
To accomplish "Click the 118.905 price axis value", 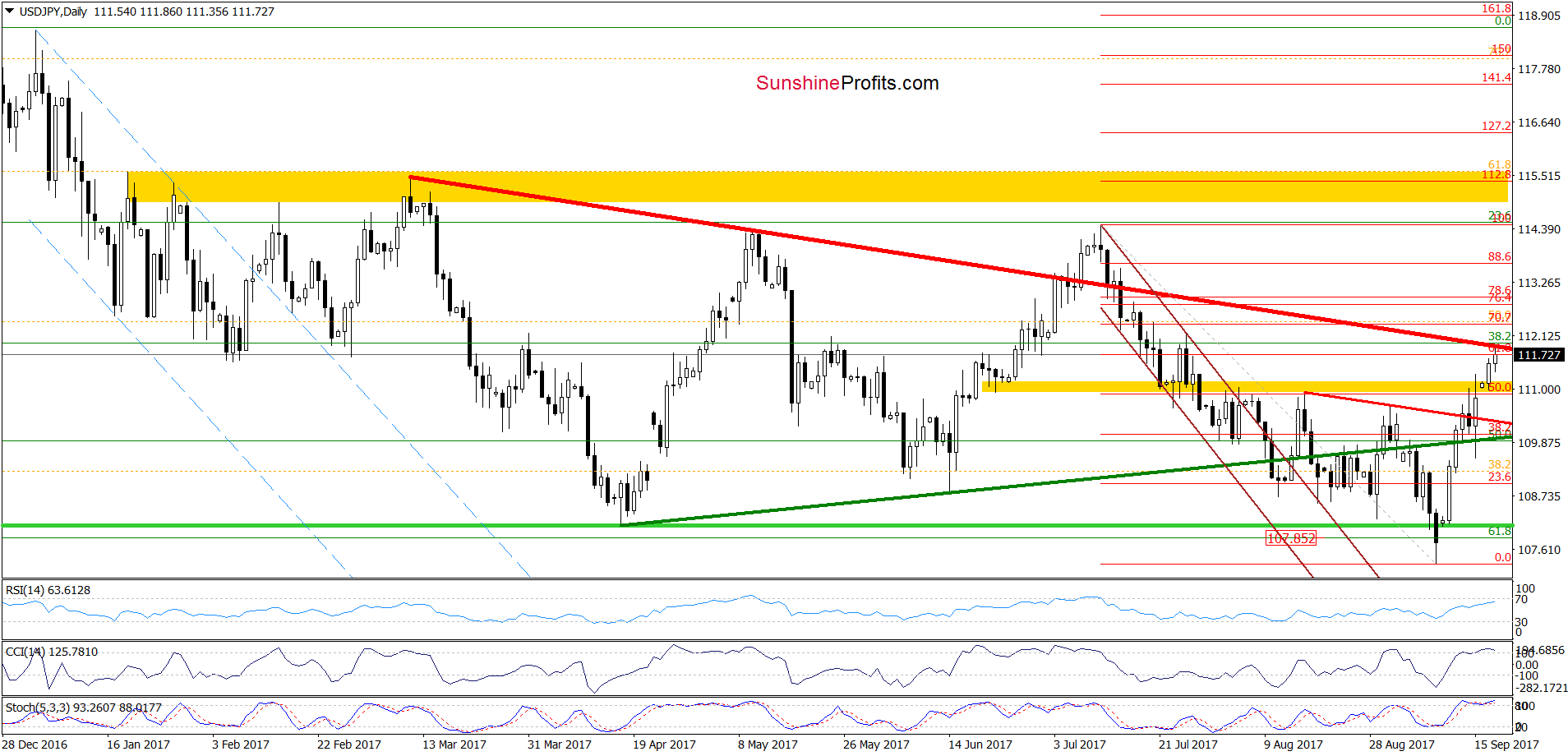I will [1538, 16].
